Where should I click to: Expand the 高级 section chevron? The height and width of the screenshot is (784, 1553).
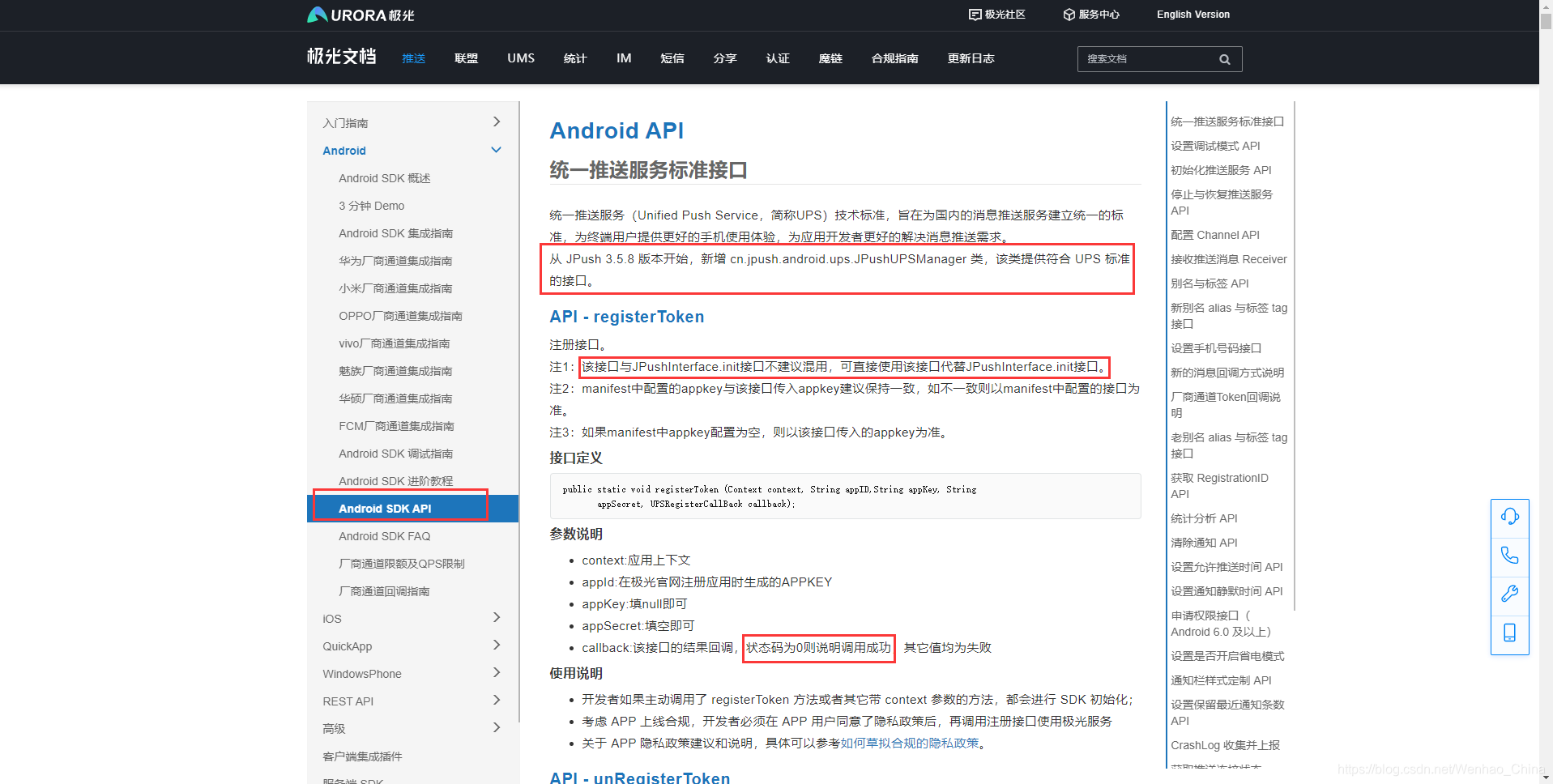pyautogui.click(x=497, y=727)
